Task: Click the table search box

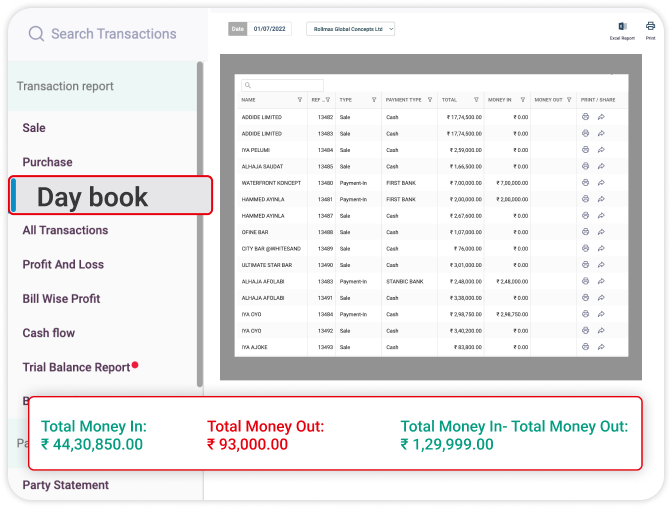Action: [x=282, y=85]
